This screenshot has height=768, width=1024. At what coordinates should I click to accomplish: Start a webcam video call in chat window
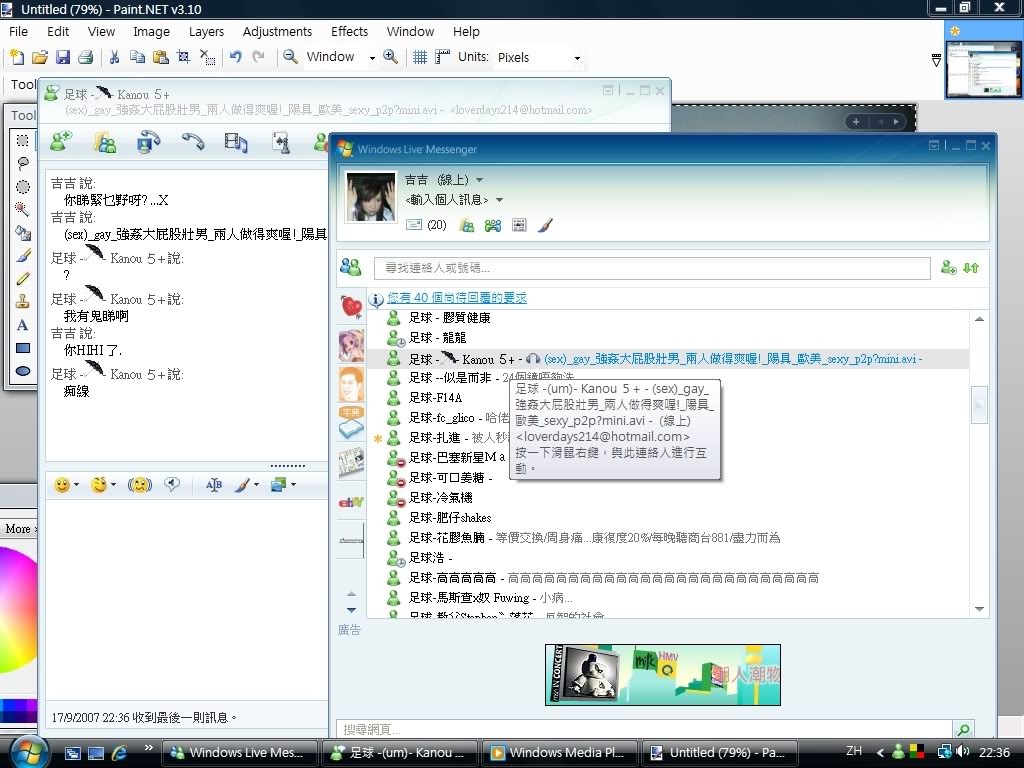[x=148, y=142]
